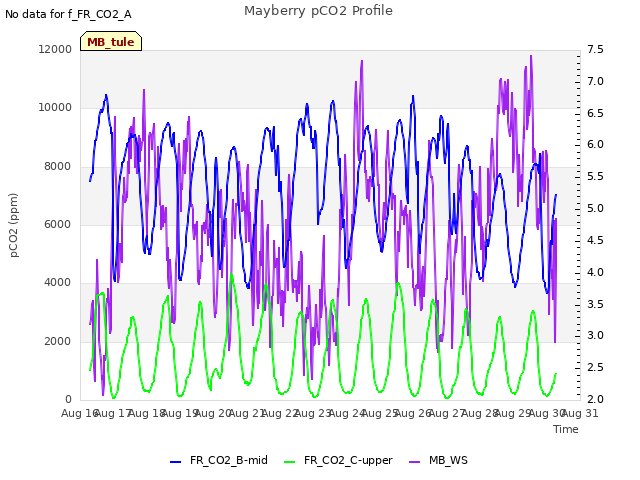Click the 3.0 right-axis tick label
Image resolution: width=640 pixels, height=480 pixels.
[596, 336]
